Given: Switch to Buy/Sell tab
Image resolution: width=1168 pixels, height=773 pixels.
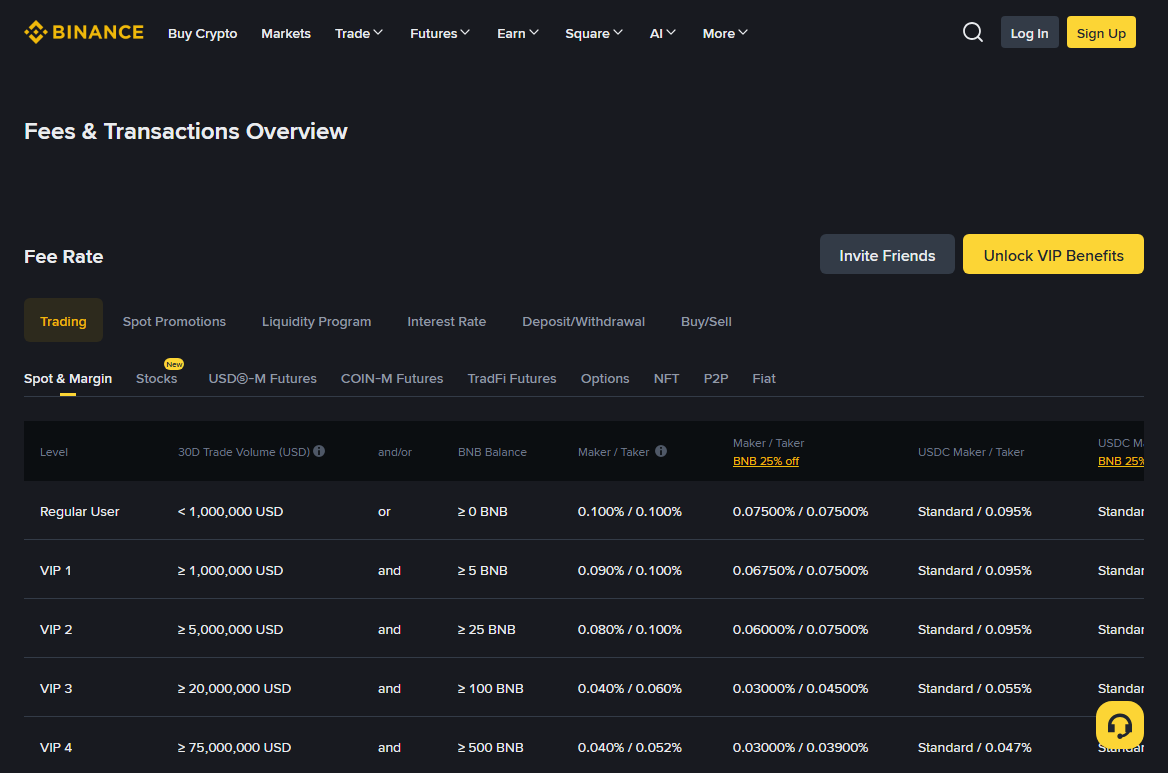Looking at the screenshot, I should point(706,321).
